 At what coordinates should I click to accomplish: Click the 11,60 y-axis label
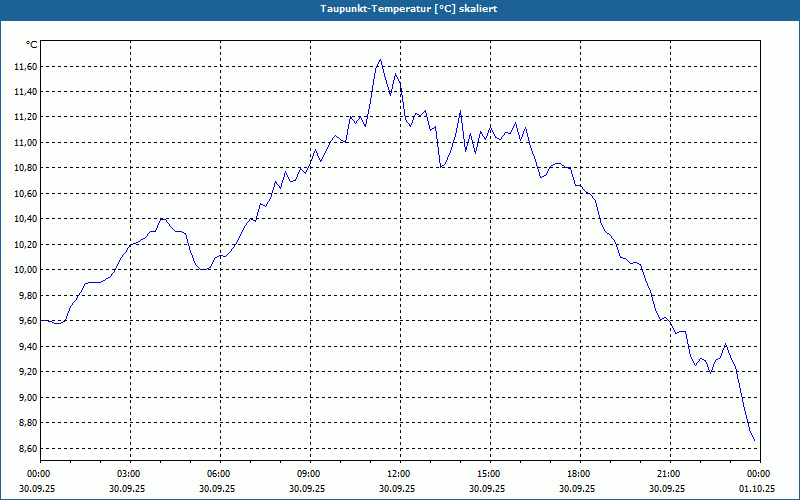26,67
